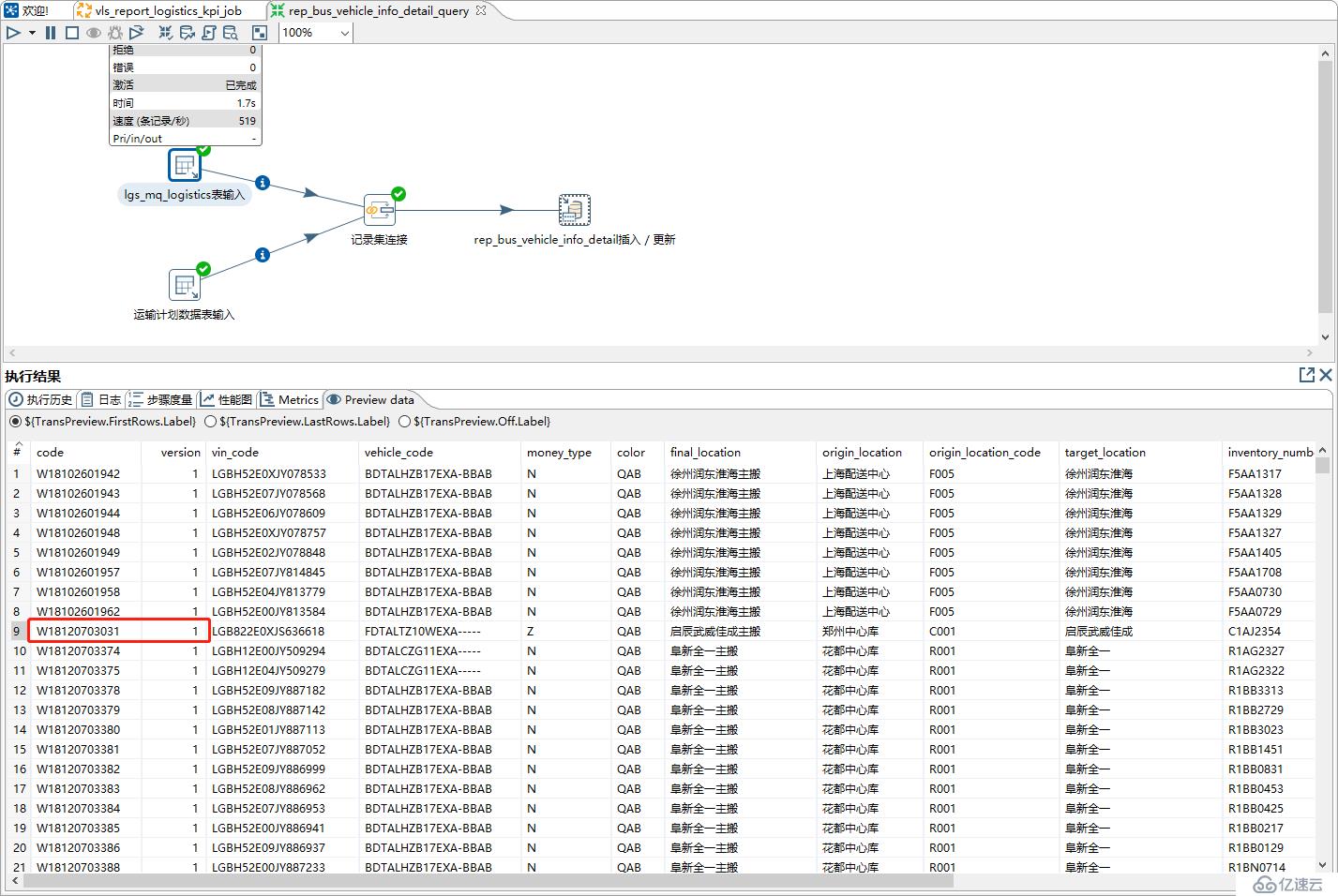Start debug with the bug icon

[115, 33]
